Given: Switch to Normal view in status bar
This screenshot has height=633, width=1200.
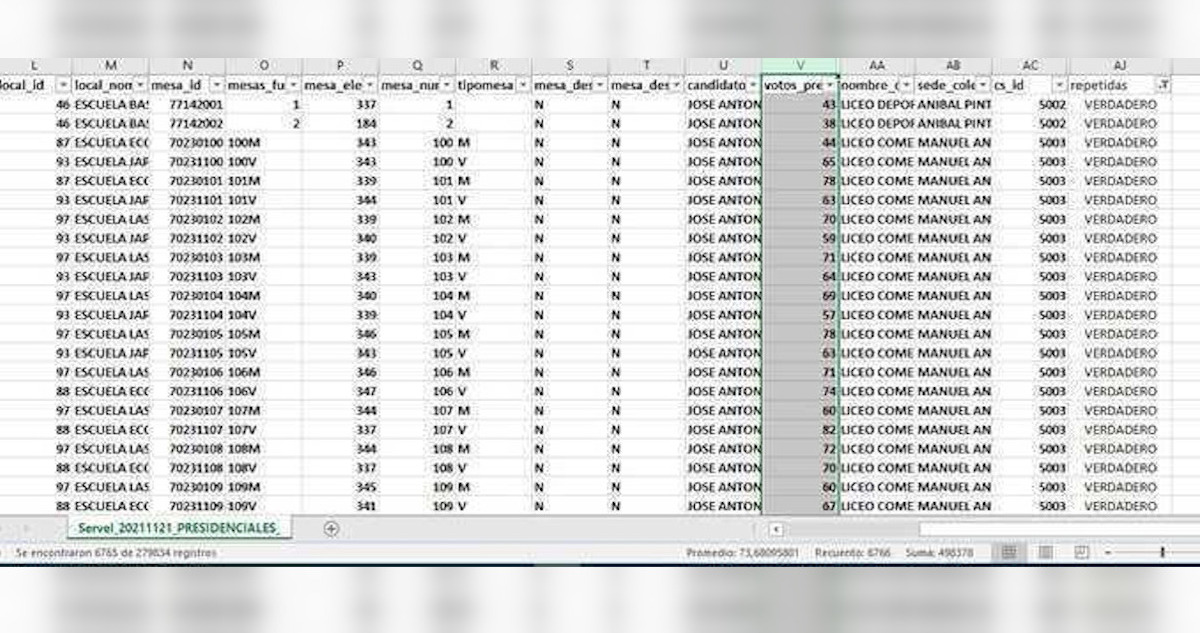Looking at the screenshot, I should [x=1009, y=552].
